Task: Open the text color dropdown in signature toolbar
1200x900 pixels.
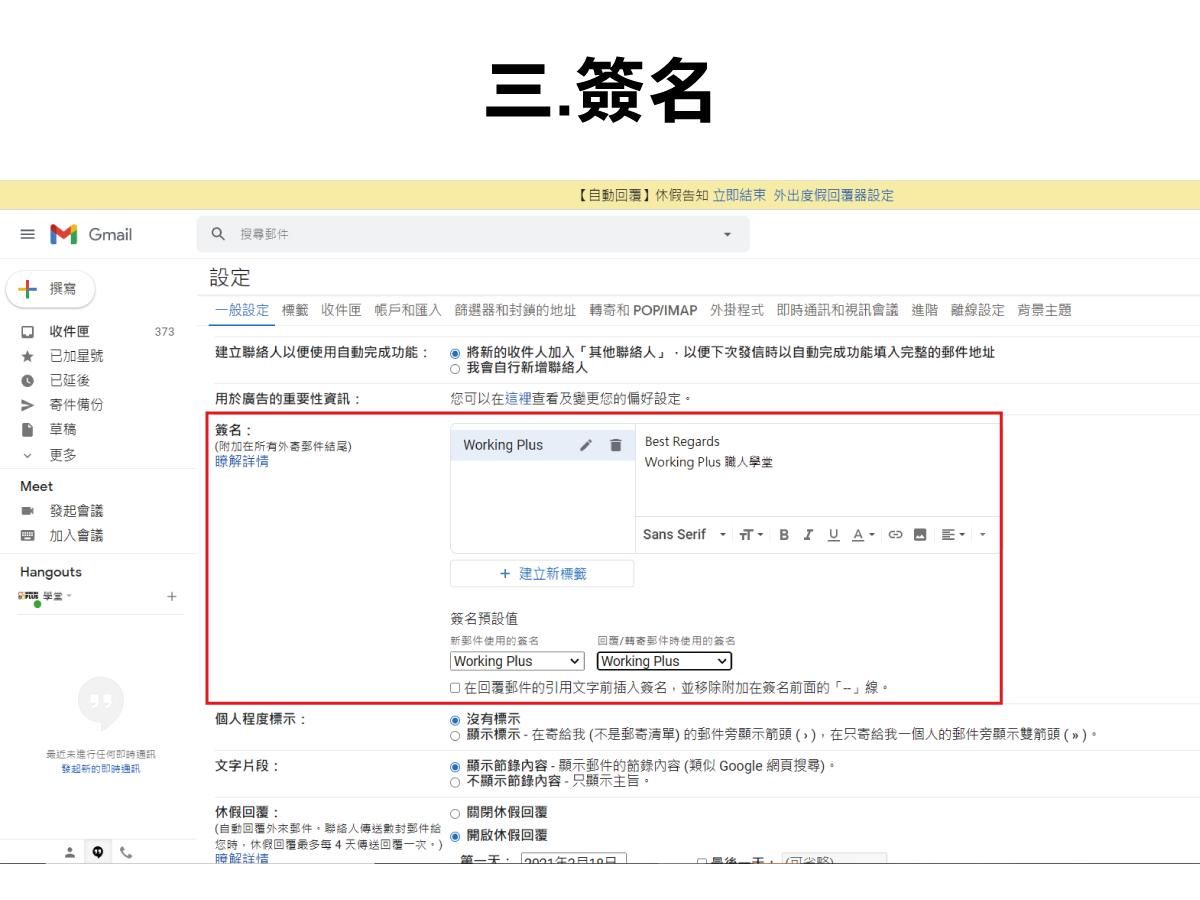Action: click(861, 534)
